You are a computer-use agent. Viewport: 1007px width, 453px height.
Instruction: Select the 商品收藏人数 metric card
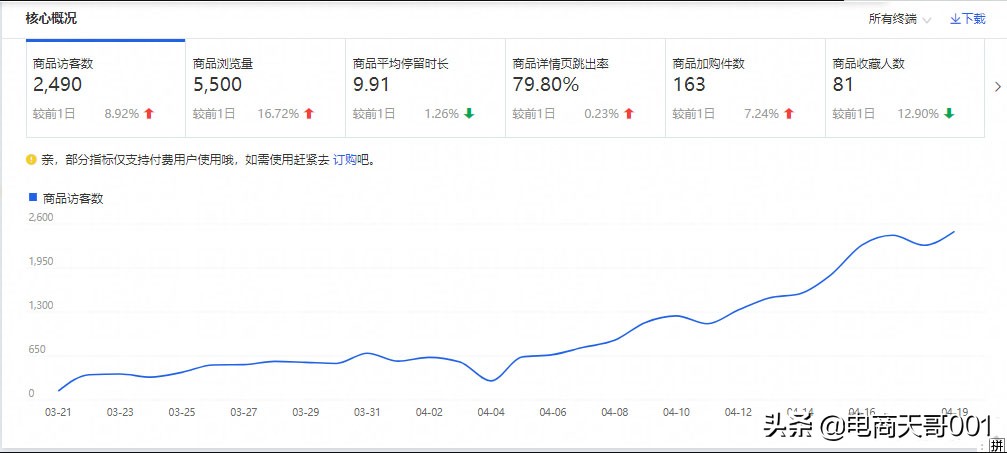coord(905,88)
